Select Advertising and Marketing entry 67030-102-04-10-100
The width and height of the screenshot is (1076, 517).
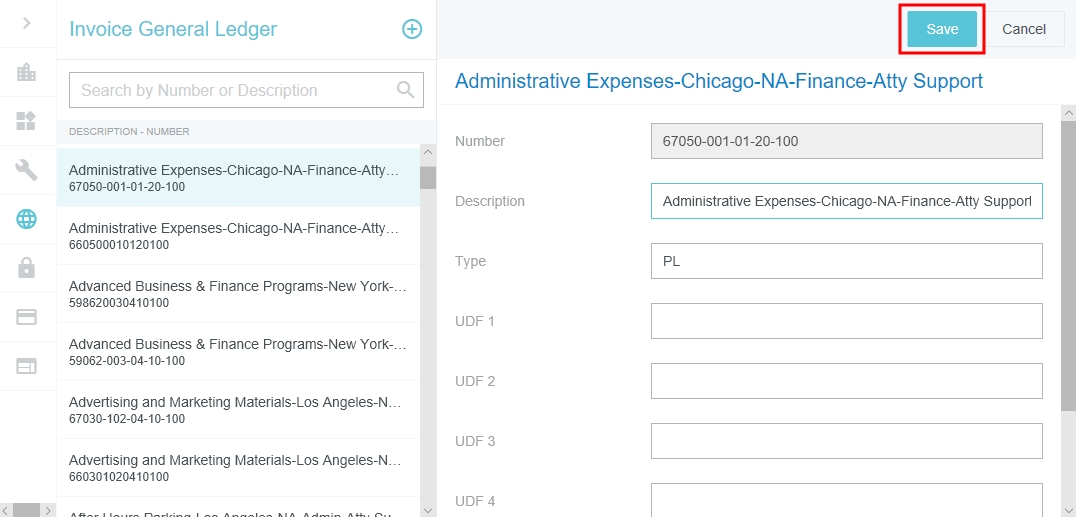click(x=236, y=410)
